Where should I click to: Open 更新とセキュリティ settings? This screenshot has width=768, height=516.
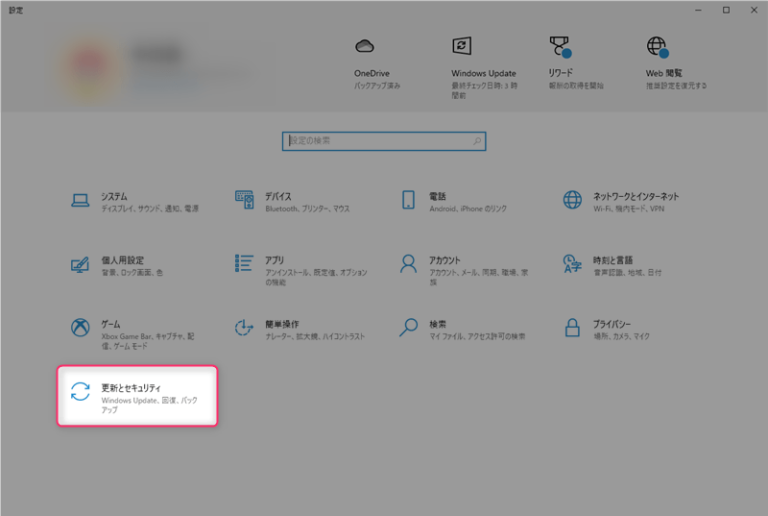click(137, 396)
